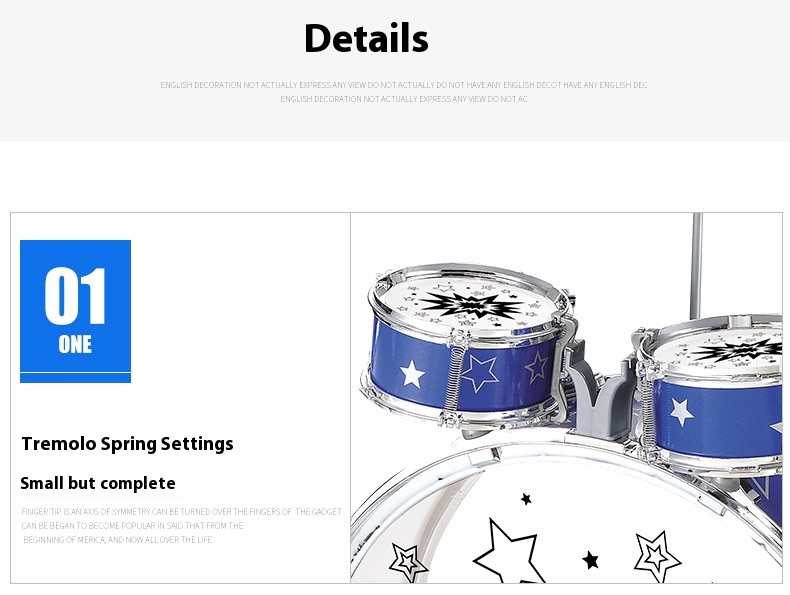Click the gray subtitle text under Details
The width and height of the screenshot is (790, 595).
(x=404, y=92)
